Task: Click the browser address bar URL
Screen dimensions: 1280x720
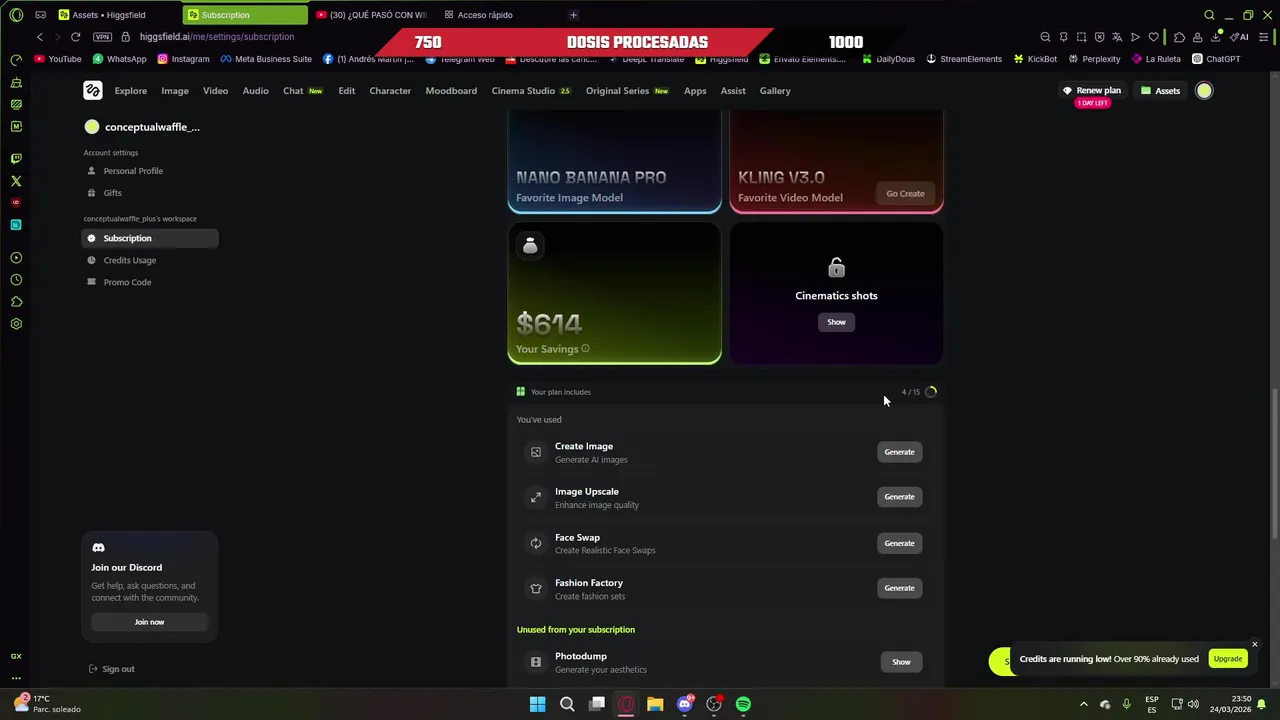Action: tap(217, 37)
